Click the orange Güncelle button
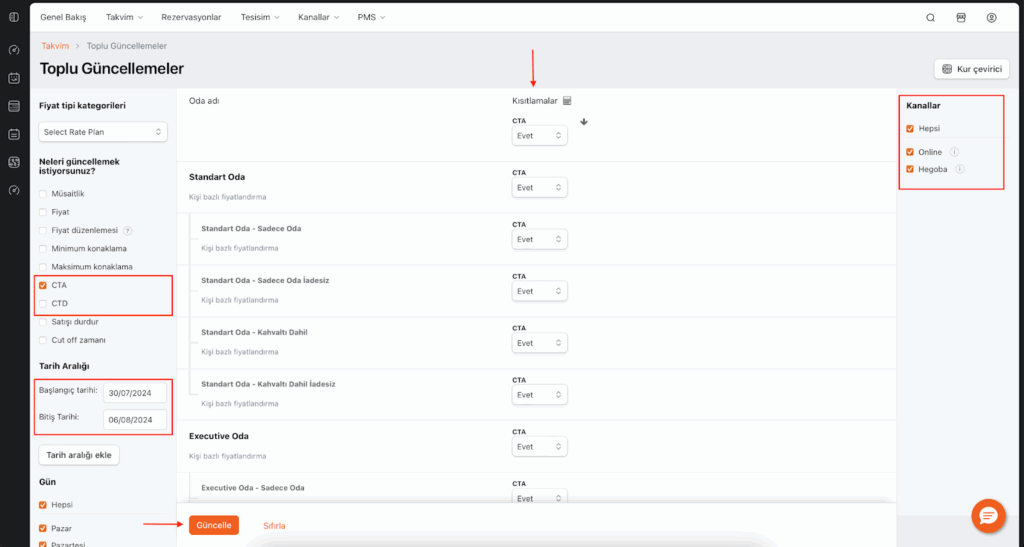Viewport: 1024px width, 547px height. (214, 525)
